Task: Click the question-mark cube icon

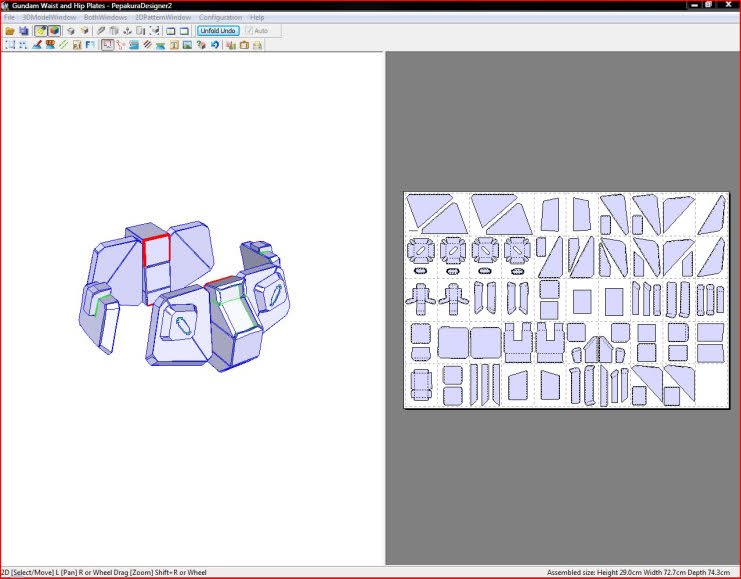Action: (201, 45)
